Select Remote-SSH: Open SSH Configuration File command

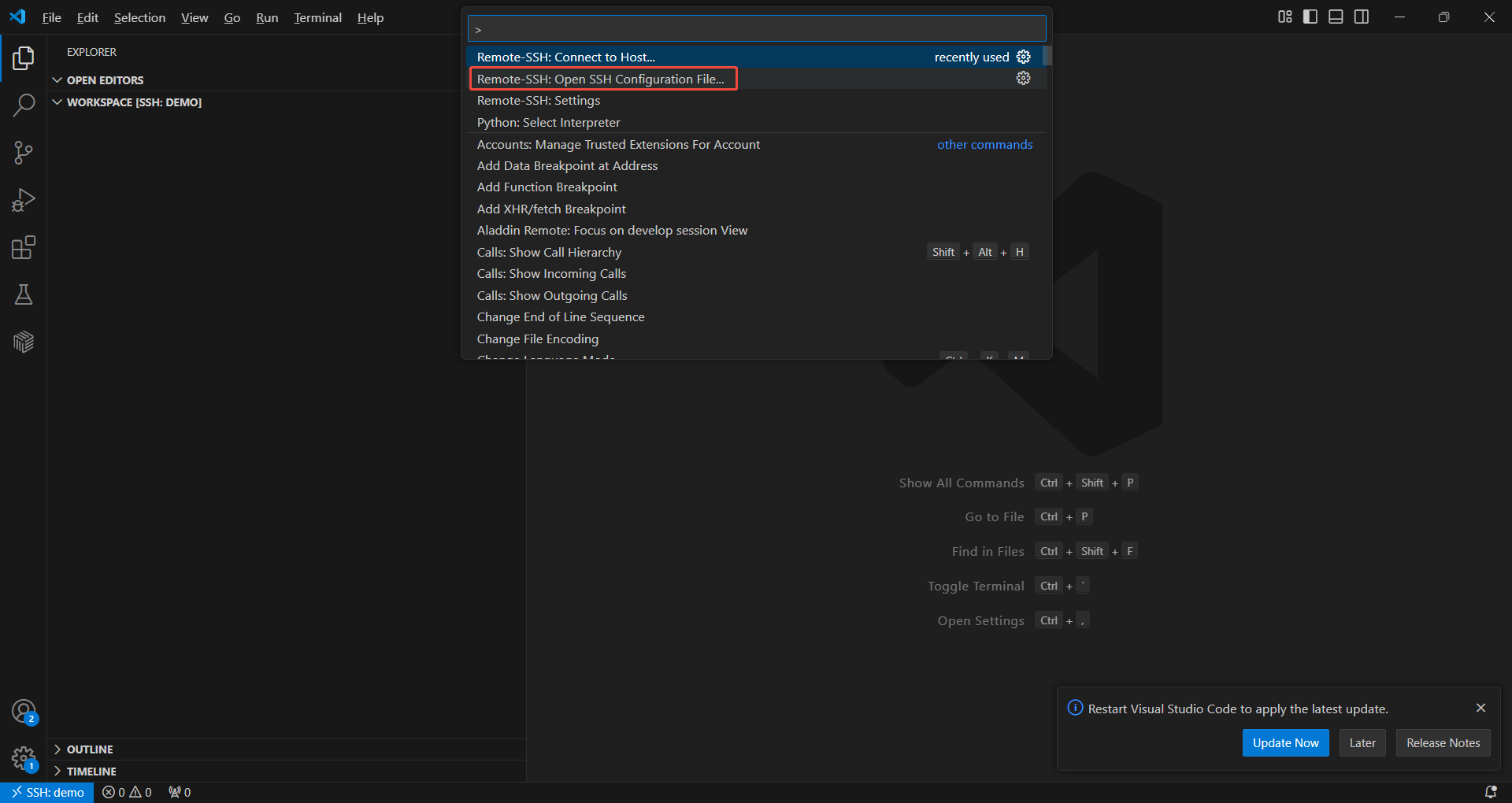coord(602,79)
